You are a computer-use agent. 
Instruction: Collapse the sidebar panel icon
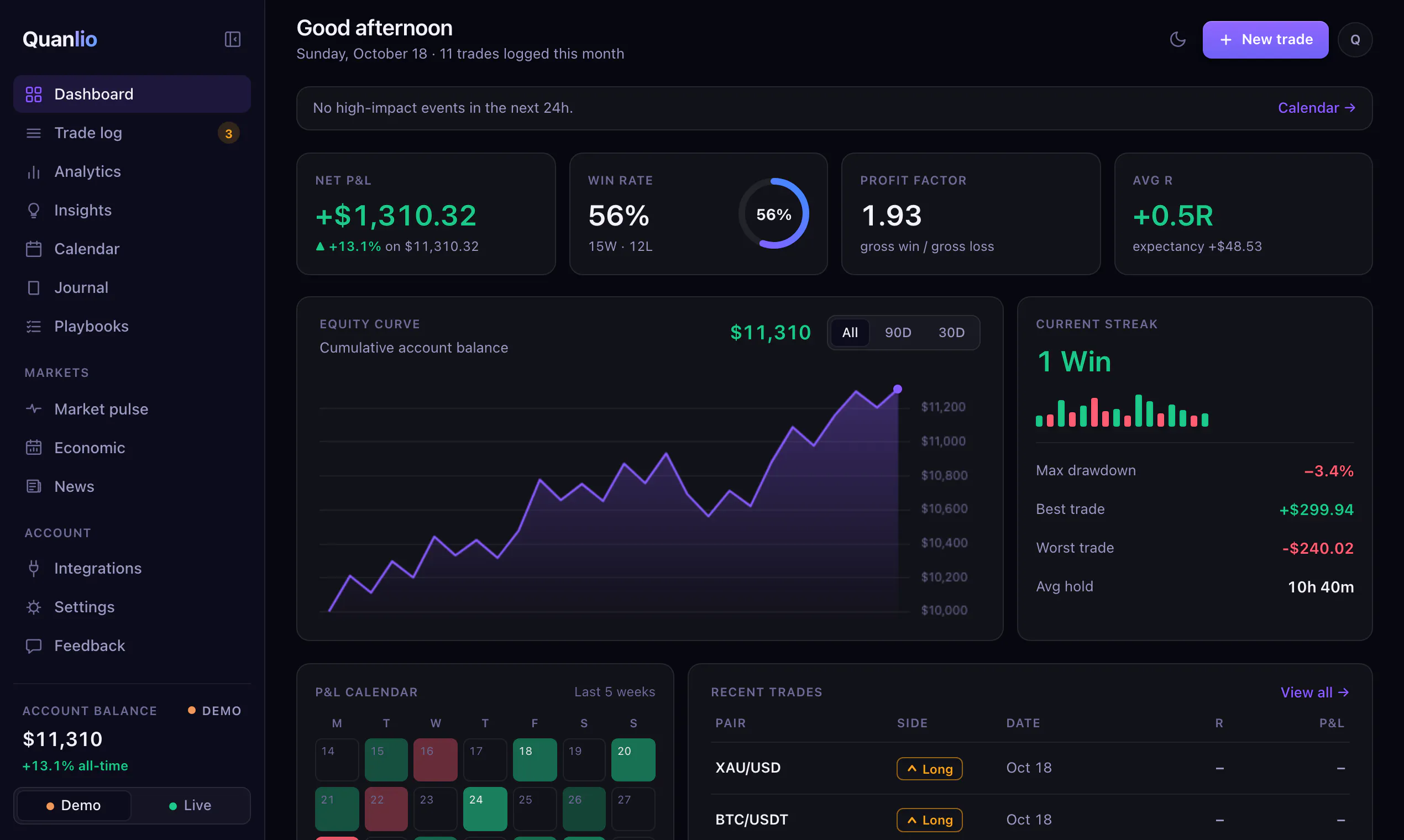point(233,39)
